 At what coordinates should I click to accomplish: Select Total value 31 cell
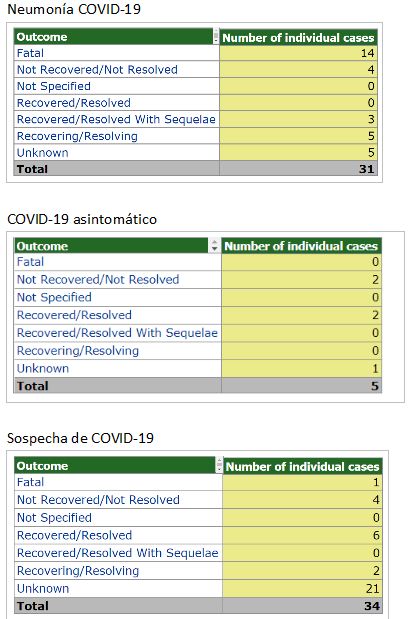[x=298, y=169]
